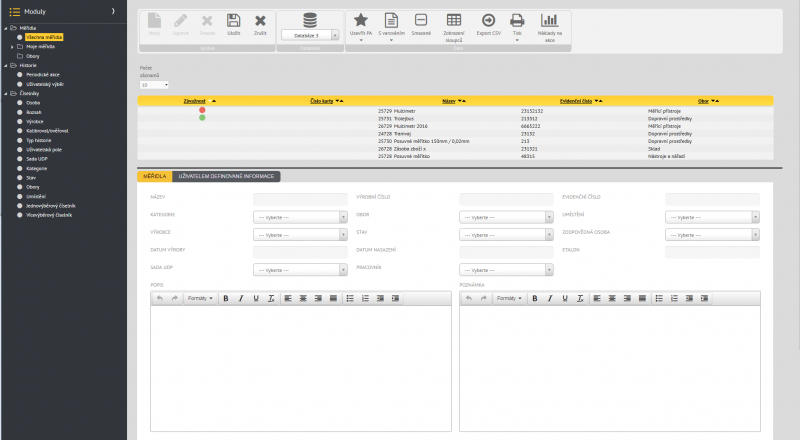Click the Nový new record icon
Screen dimensions: 800x440
[x=154, y=21]
